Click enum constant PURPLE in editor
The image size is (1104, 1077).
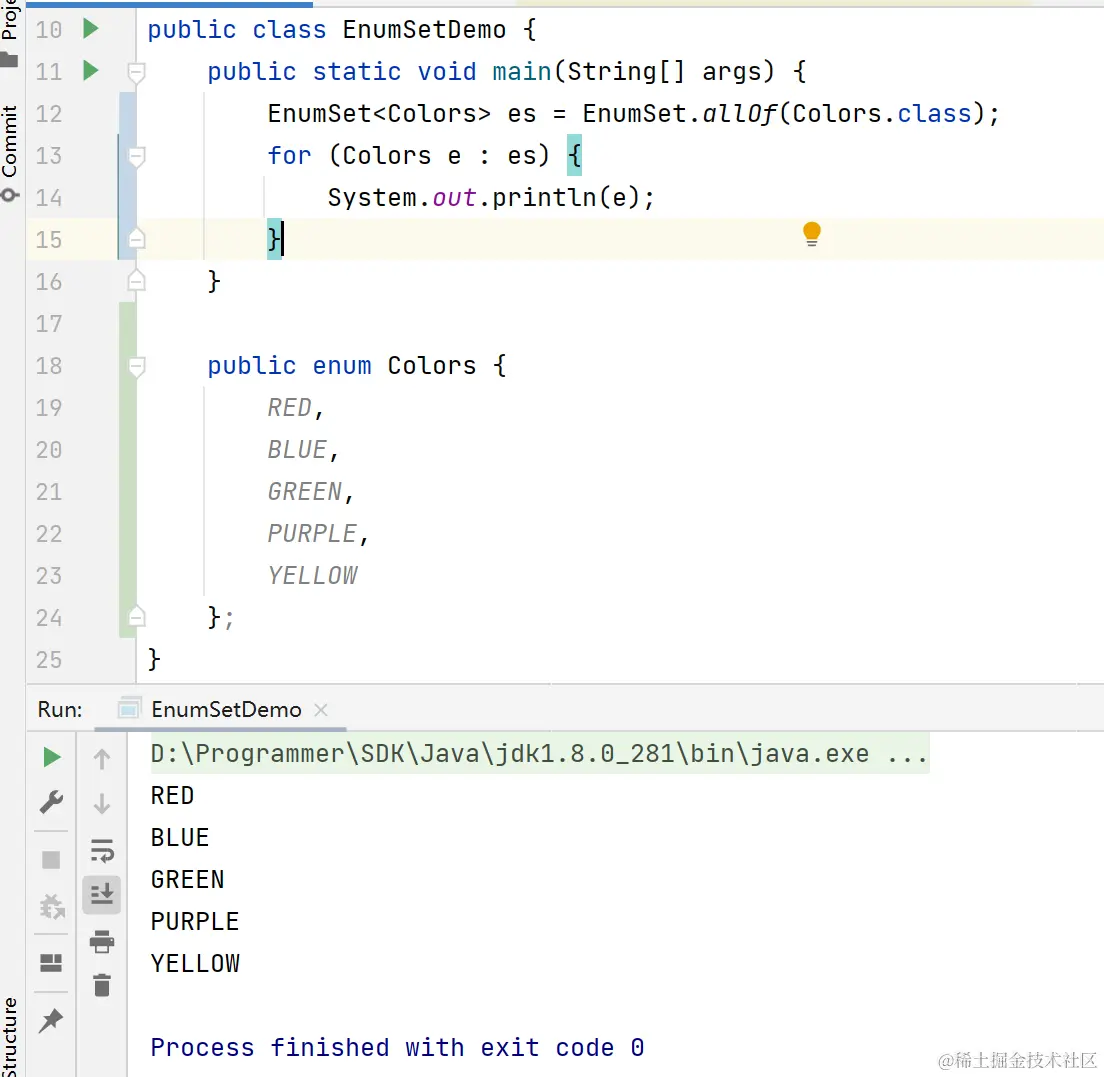[312, 533]
